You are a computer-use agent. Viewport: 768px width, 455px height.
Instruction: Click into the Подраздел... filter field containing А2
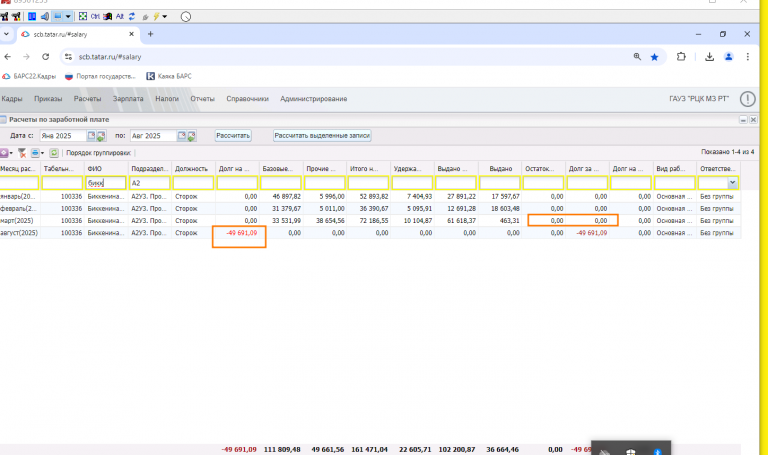click(149, 183)
